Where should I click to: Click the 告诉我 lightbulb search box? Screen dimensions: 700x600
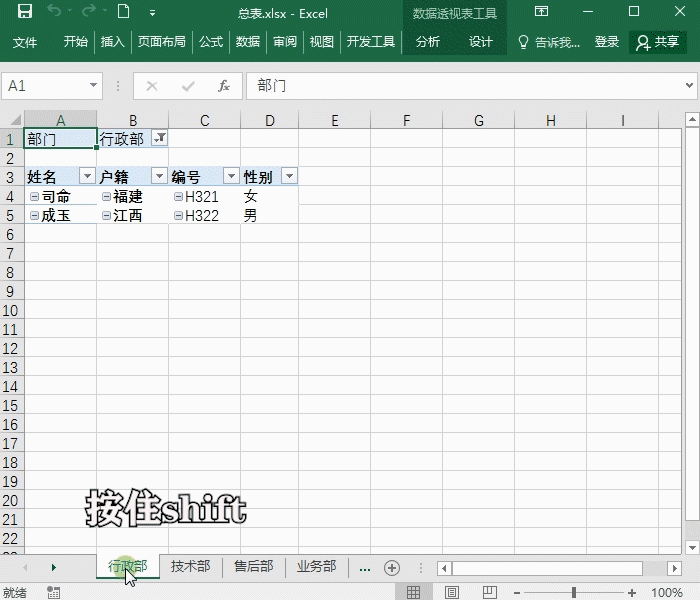[549, 42]
